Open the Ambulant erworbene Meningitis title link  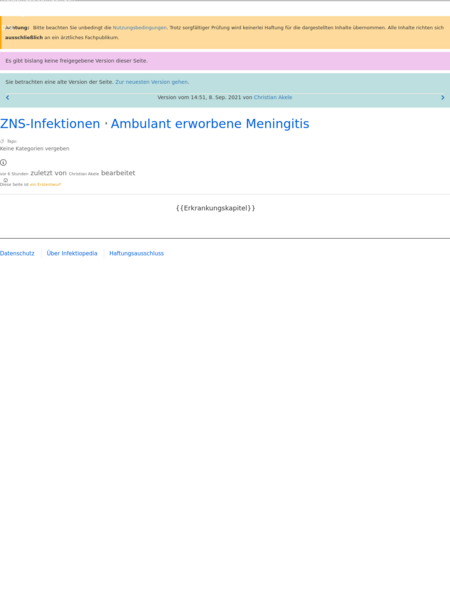pos(210,124)
